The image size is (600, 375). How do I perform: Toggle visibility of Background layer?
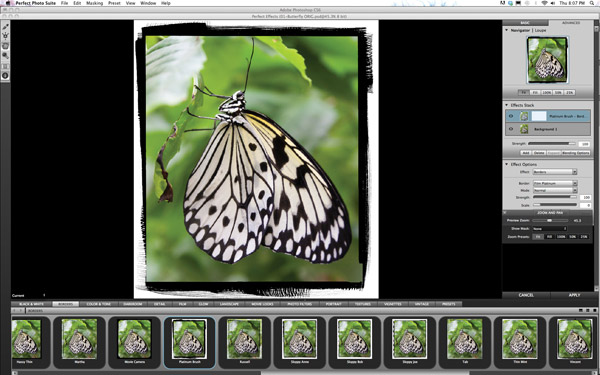point(511,129)
